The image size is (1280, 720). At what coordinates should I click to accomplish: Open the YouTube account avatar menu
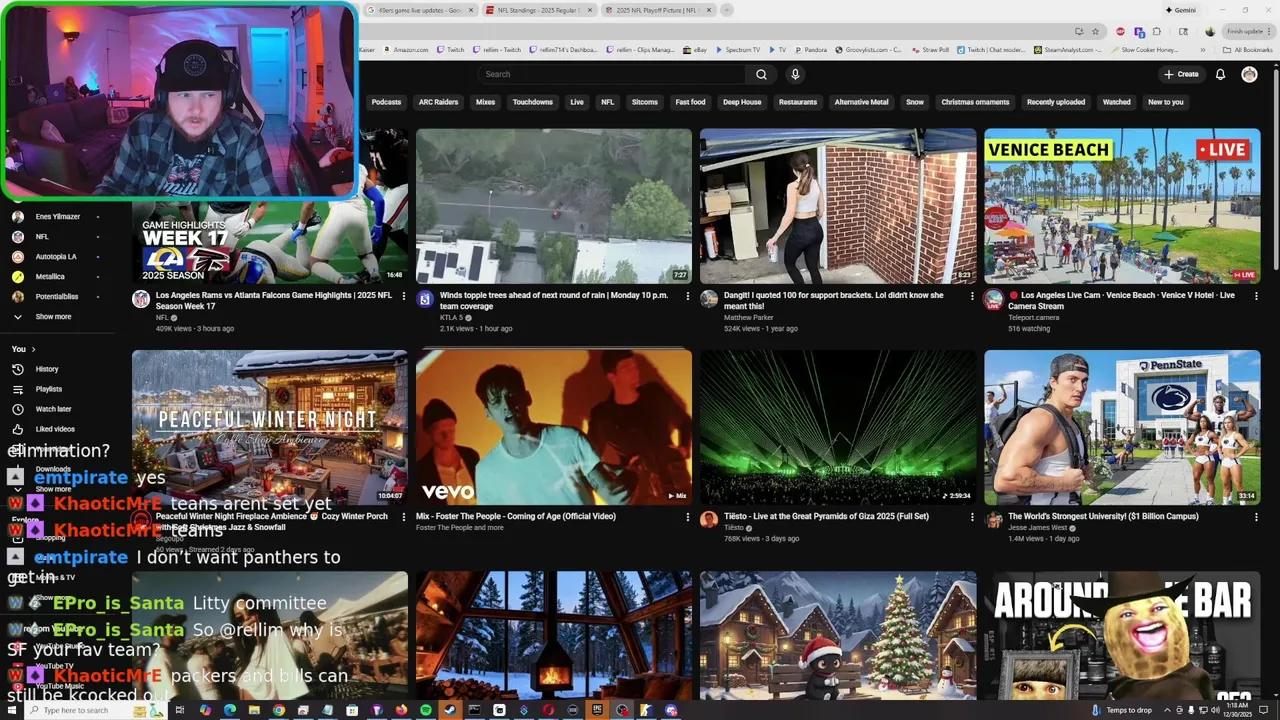pyautogui.click(x=1249, y=74)
